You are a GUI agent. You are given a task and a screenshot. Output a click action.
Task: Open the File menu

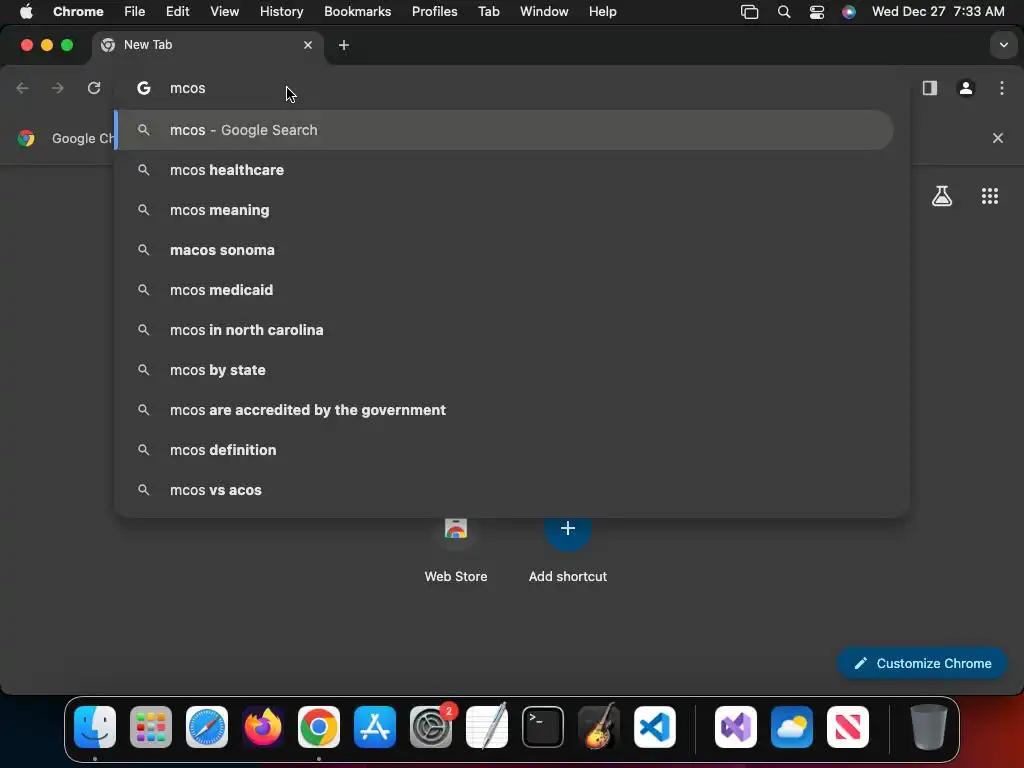(135, 12)
